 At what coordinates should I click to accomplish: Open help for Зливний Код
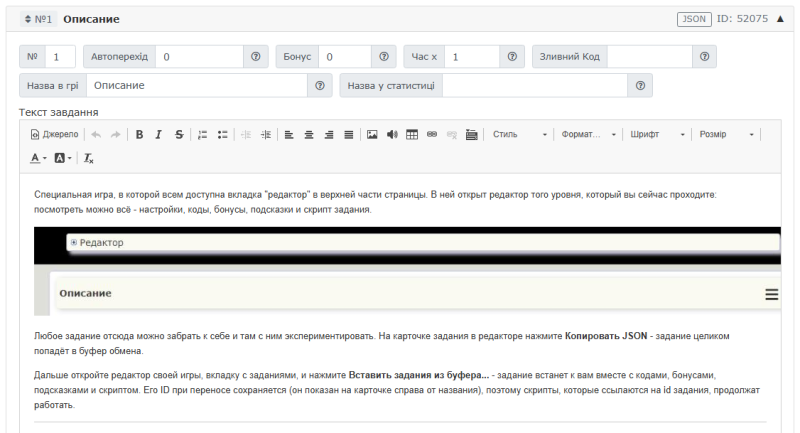[x=705, y=57]
